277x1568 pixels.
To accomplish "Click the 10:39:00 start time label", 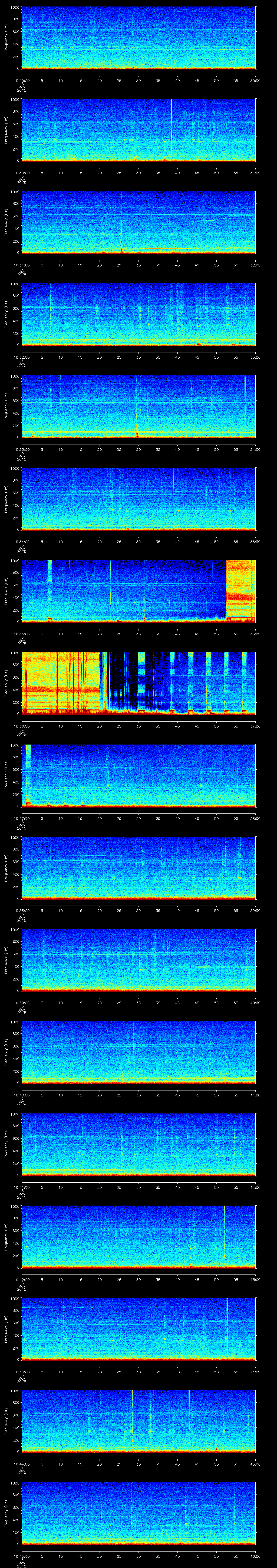I will point(21,1003).
